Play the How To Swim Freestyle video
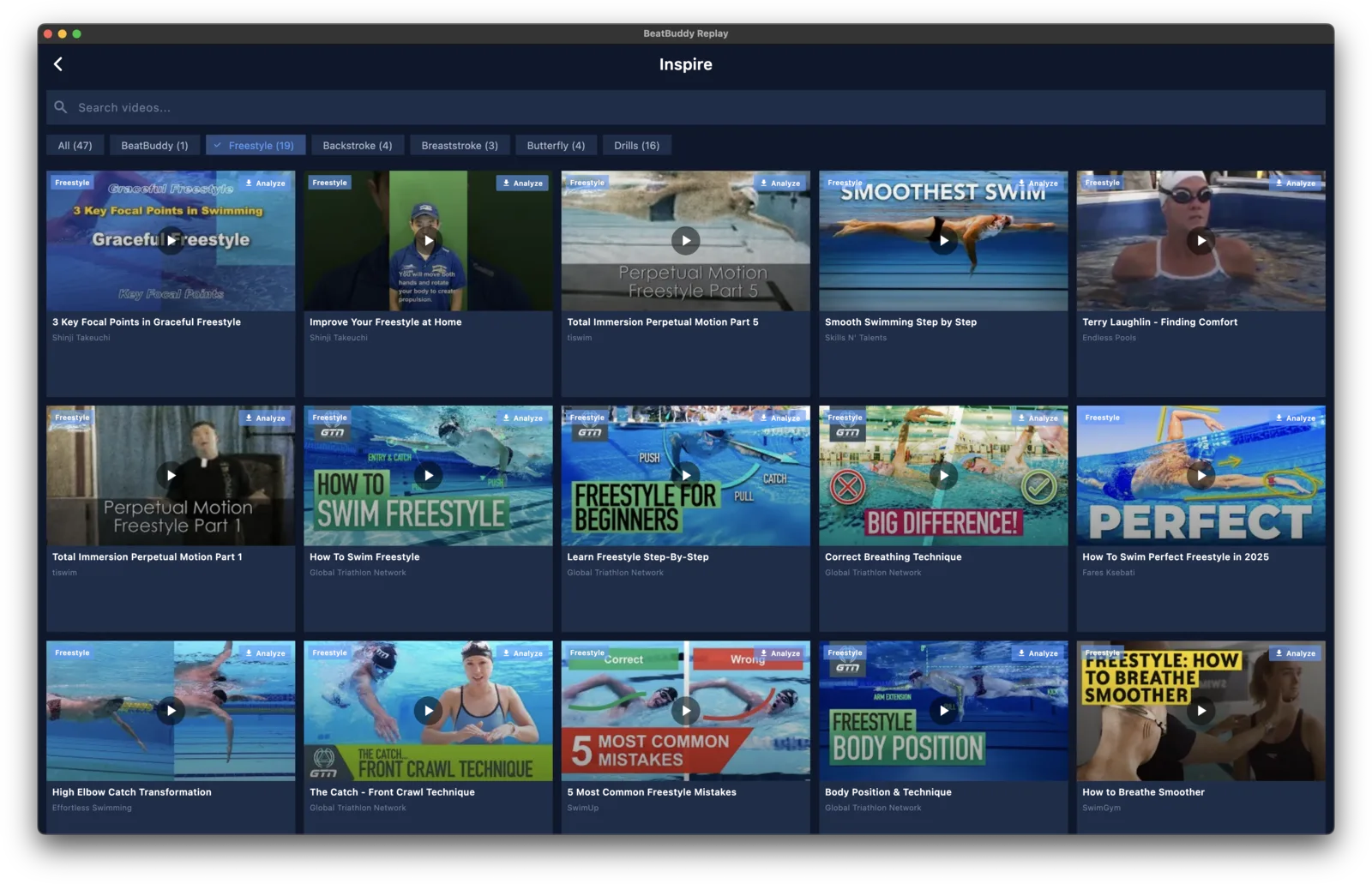The image size is (1372, 884). (428, 475)
